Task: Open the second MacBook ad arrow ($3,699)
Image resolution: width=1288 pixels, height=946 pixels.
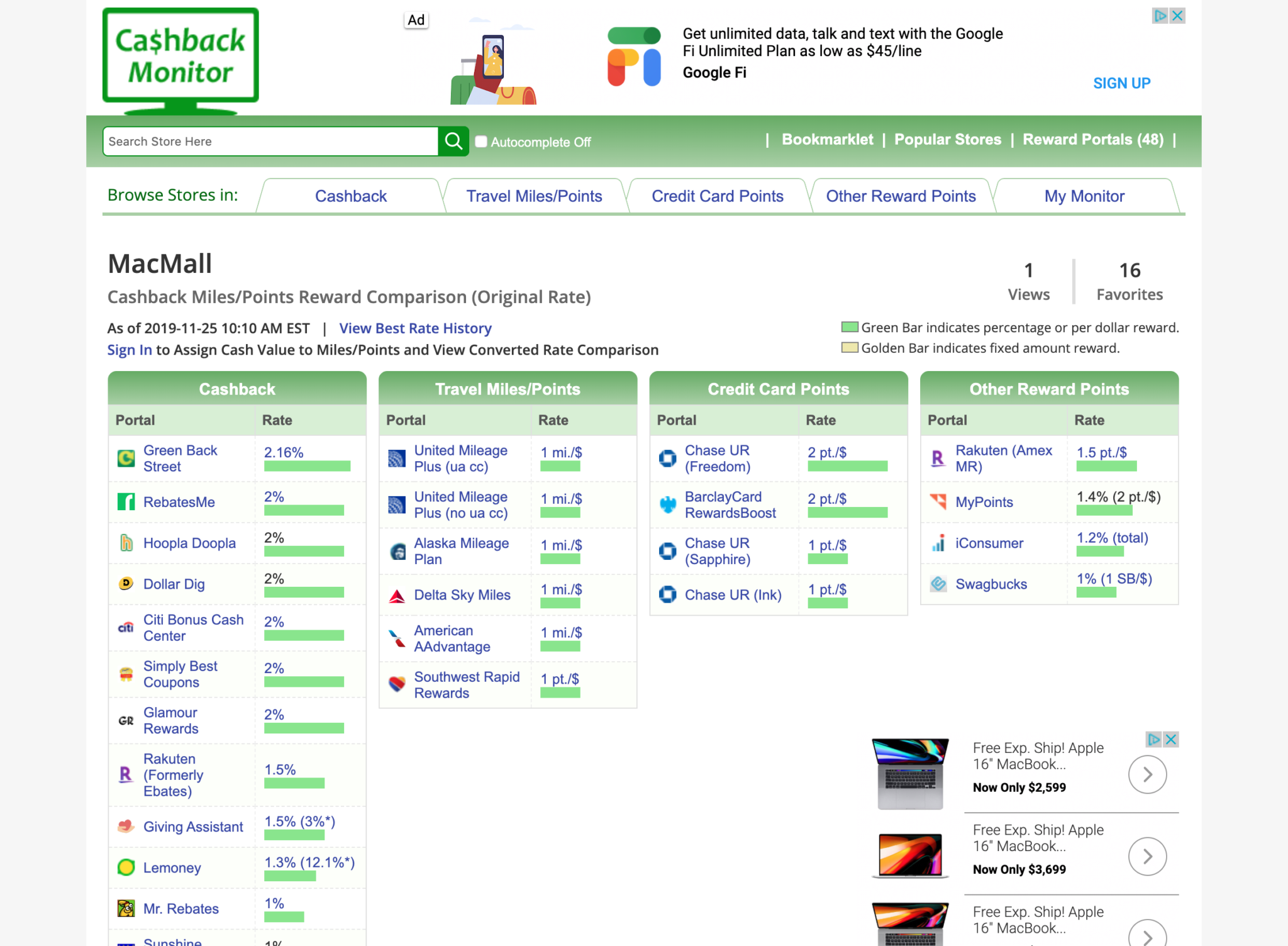Action: (1147, 856)
